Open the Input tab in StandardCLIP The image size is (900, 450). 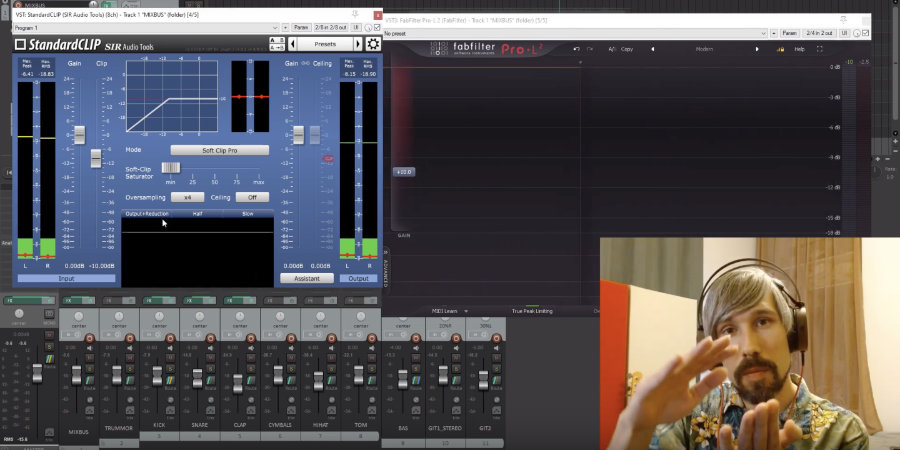pos(66,278)
